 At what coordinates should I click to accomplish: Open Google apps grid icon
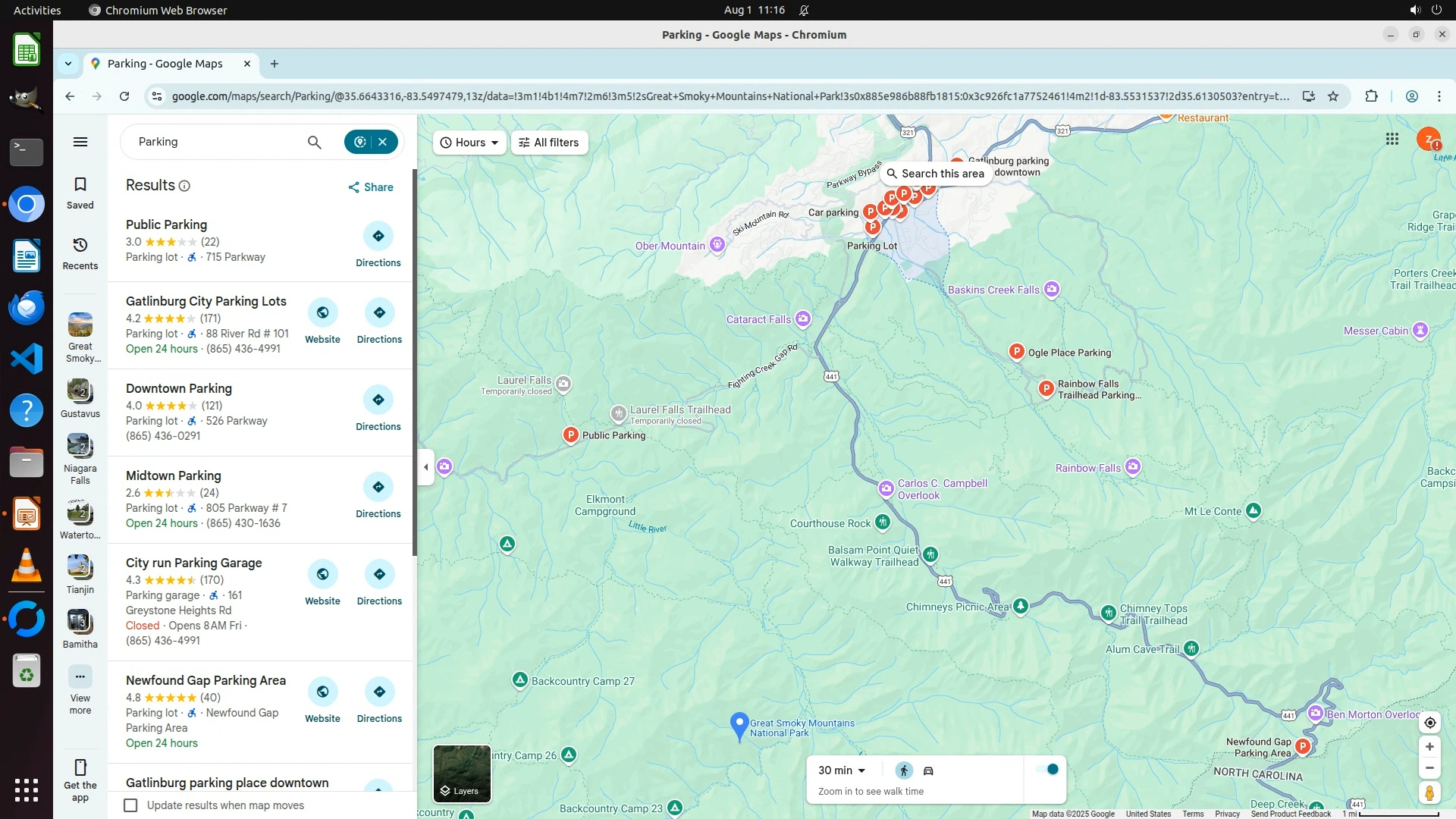point(1392,139)
